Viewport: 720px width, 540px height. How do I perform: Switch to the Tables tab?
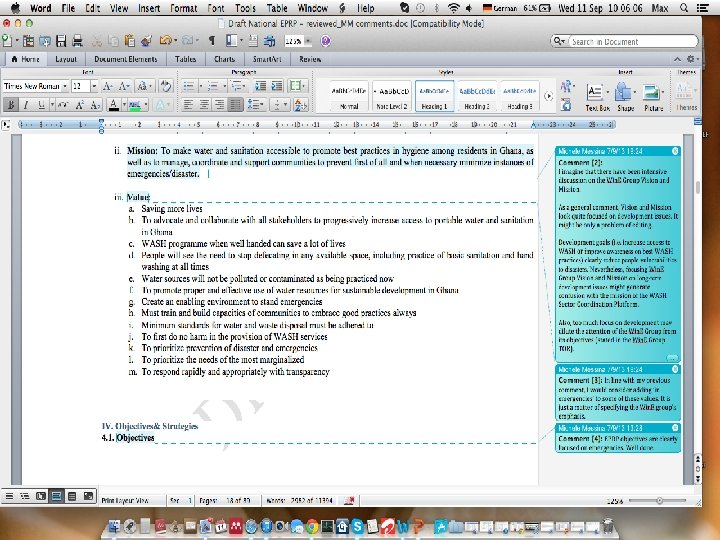click(x=186, y=59)
